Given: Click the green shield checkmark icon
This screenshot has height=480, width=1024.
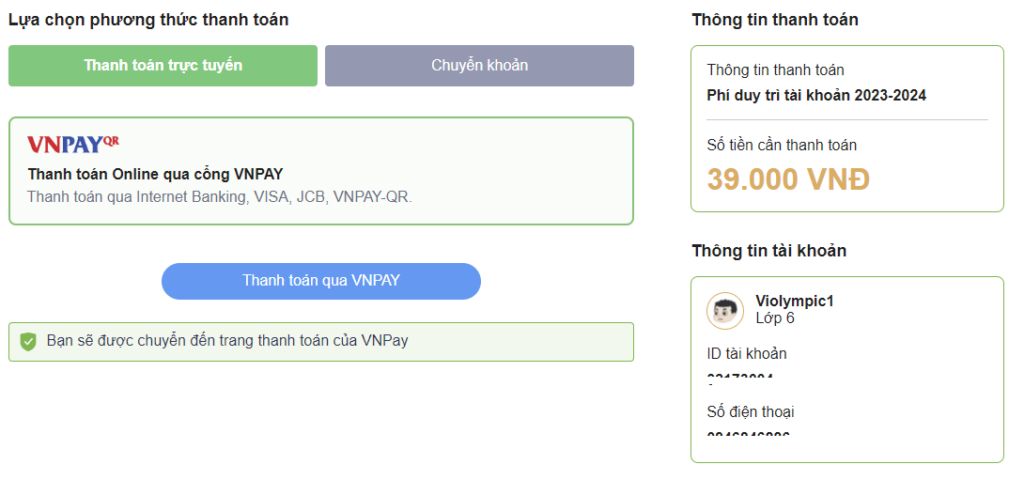Looking at the screenshot, I should (x=28, y=341).
